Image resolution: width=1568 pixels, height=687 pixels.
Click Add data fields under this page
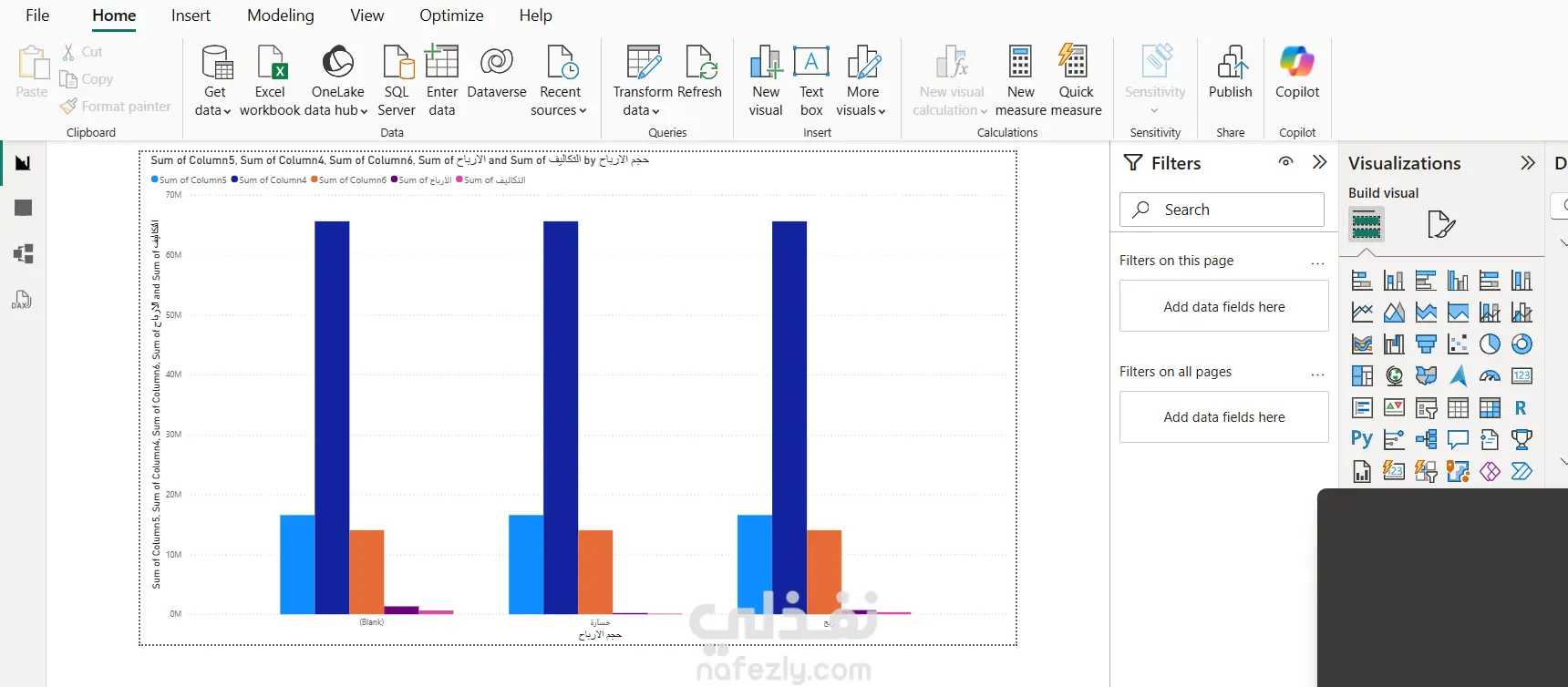tap(1224, 306)
